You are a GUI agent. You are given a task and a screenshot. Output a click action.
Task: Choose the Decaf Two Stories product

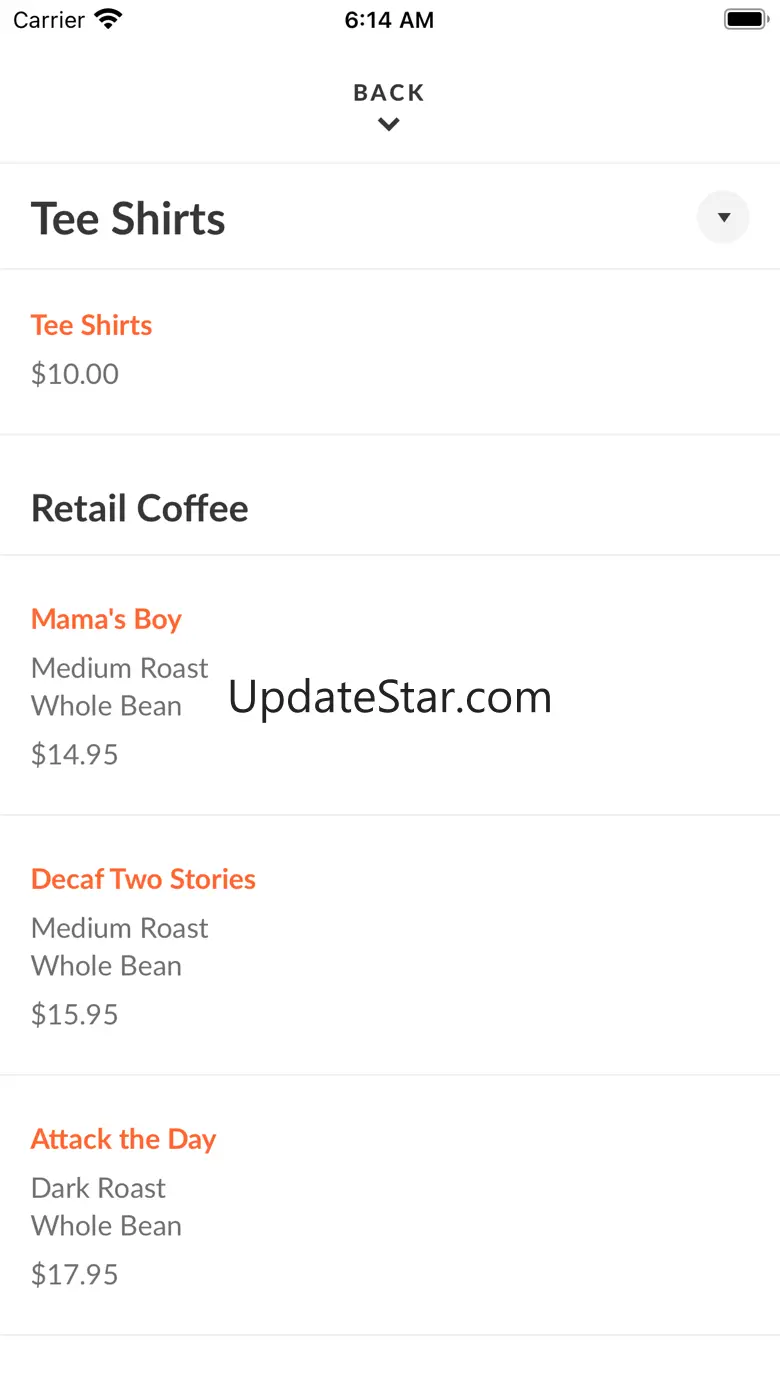(143, 879)
